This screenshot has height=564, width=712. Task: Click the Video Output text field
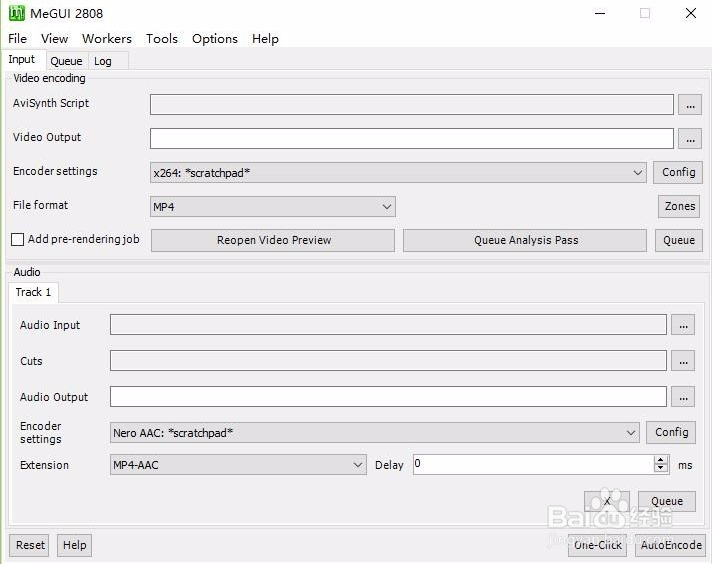pyautogui.click(x=411, y=139)
